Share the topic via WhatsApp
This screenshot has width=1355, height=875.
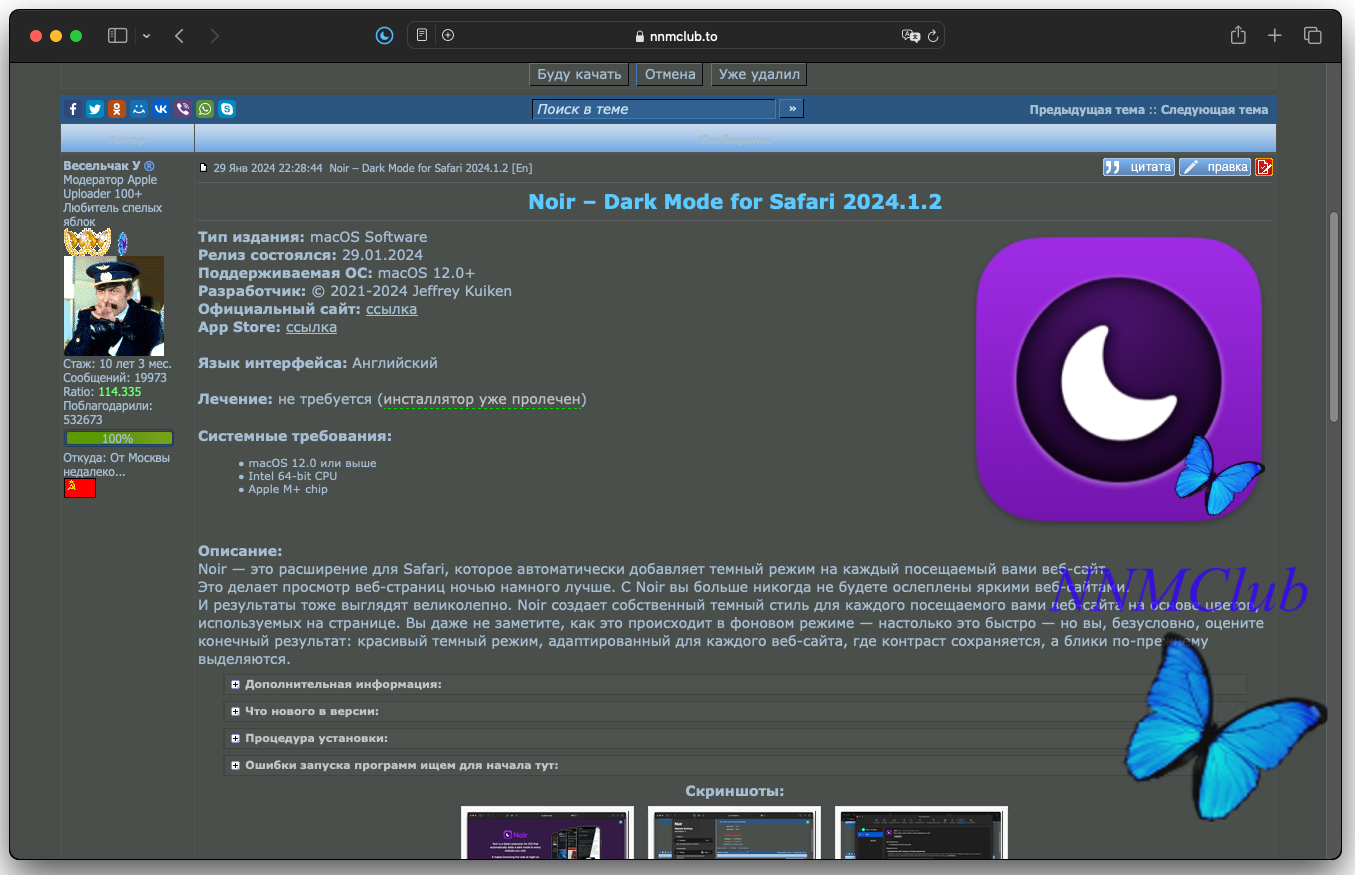pyautogui.click(x=205, y=109)
